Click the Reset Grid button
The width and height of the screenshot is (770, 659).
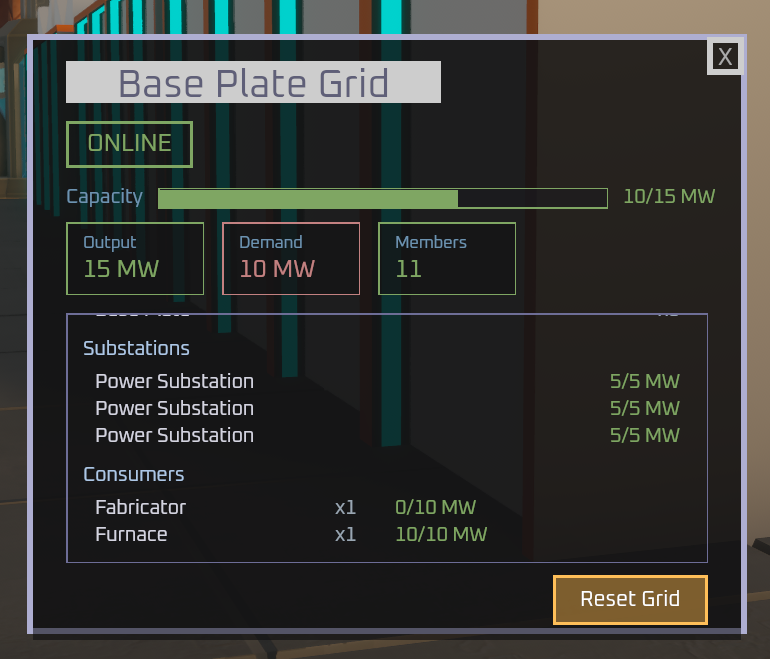tap(630, 600)
